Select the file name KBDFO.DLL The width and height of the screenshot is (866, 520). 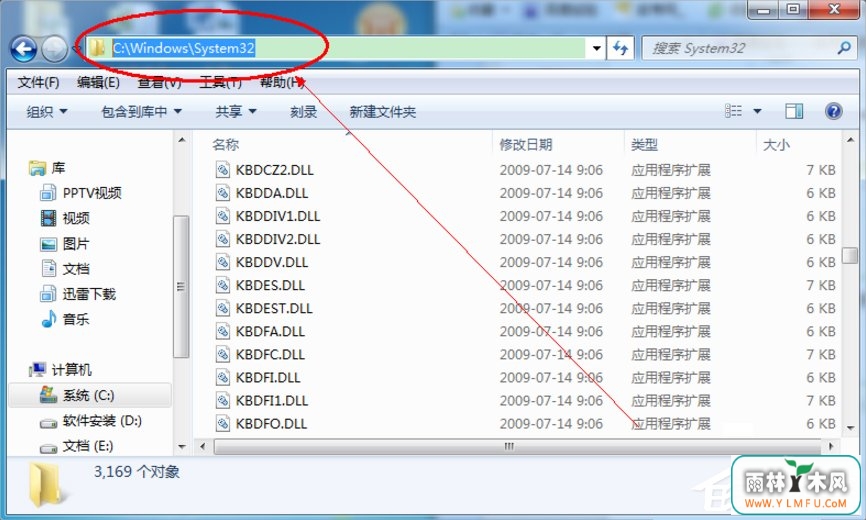pos(271,423)
